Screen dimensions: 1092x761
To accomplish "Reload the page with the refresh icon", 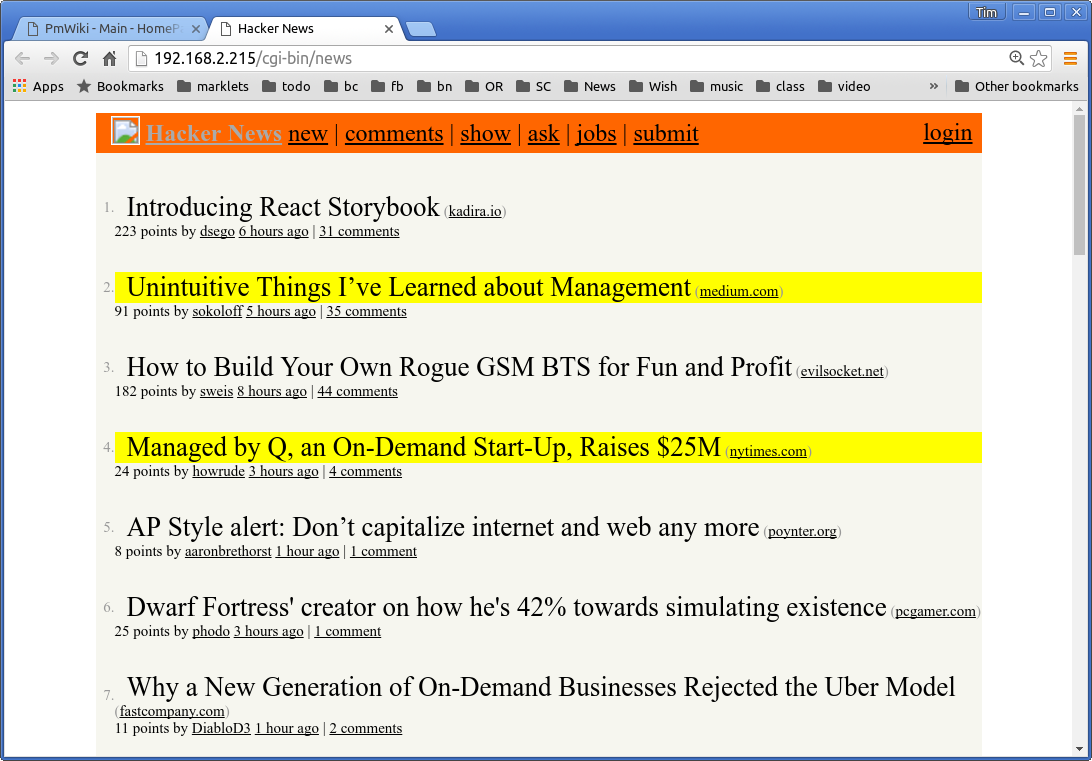I will pos(80,58).
